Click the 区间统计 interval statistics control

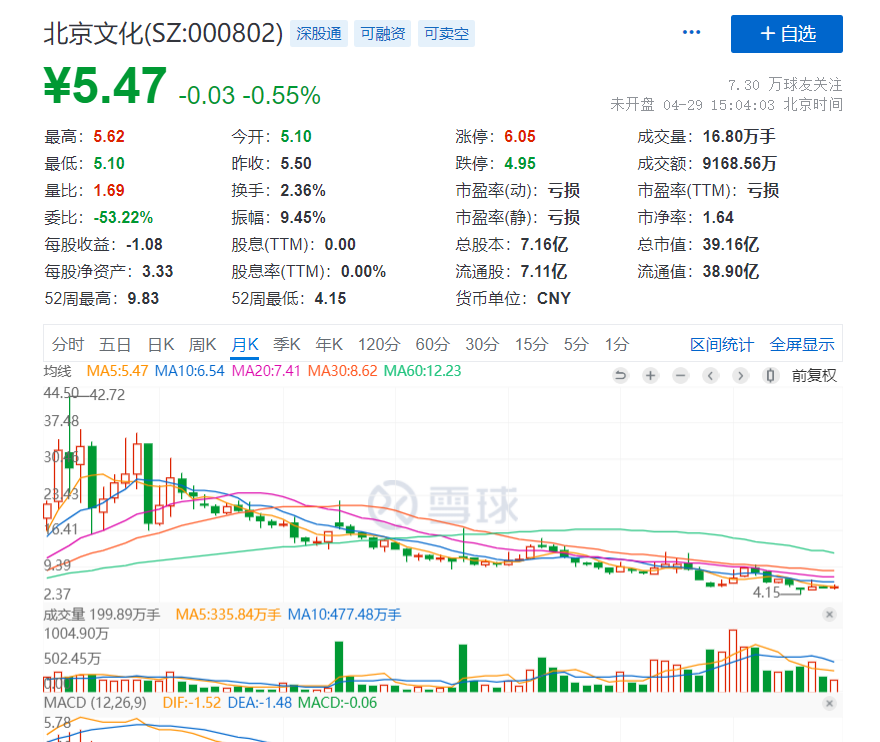click(x=722, y=343)
